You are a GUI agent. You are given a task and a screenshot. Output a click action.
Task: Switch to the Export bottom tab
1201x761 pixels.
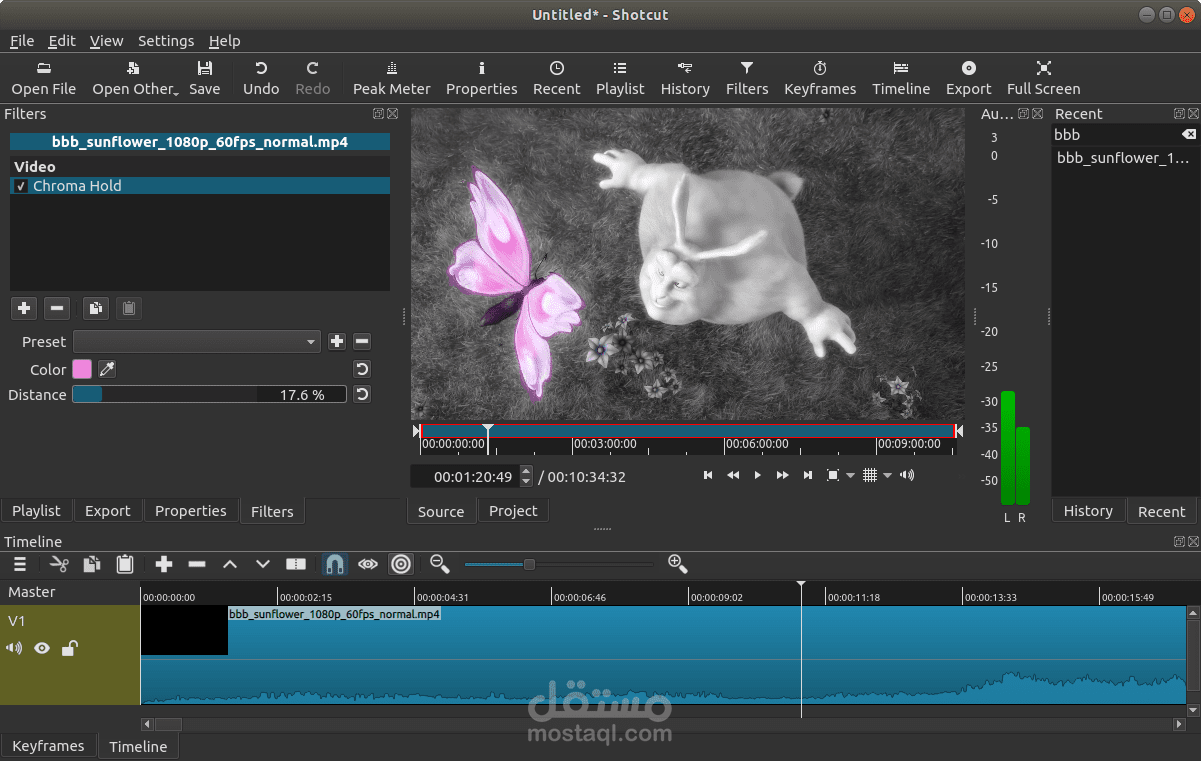pos(108,511)
